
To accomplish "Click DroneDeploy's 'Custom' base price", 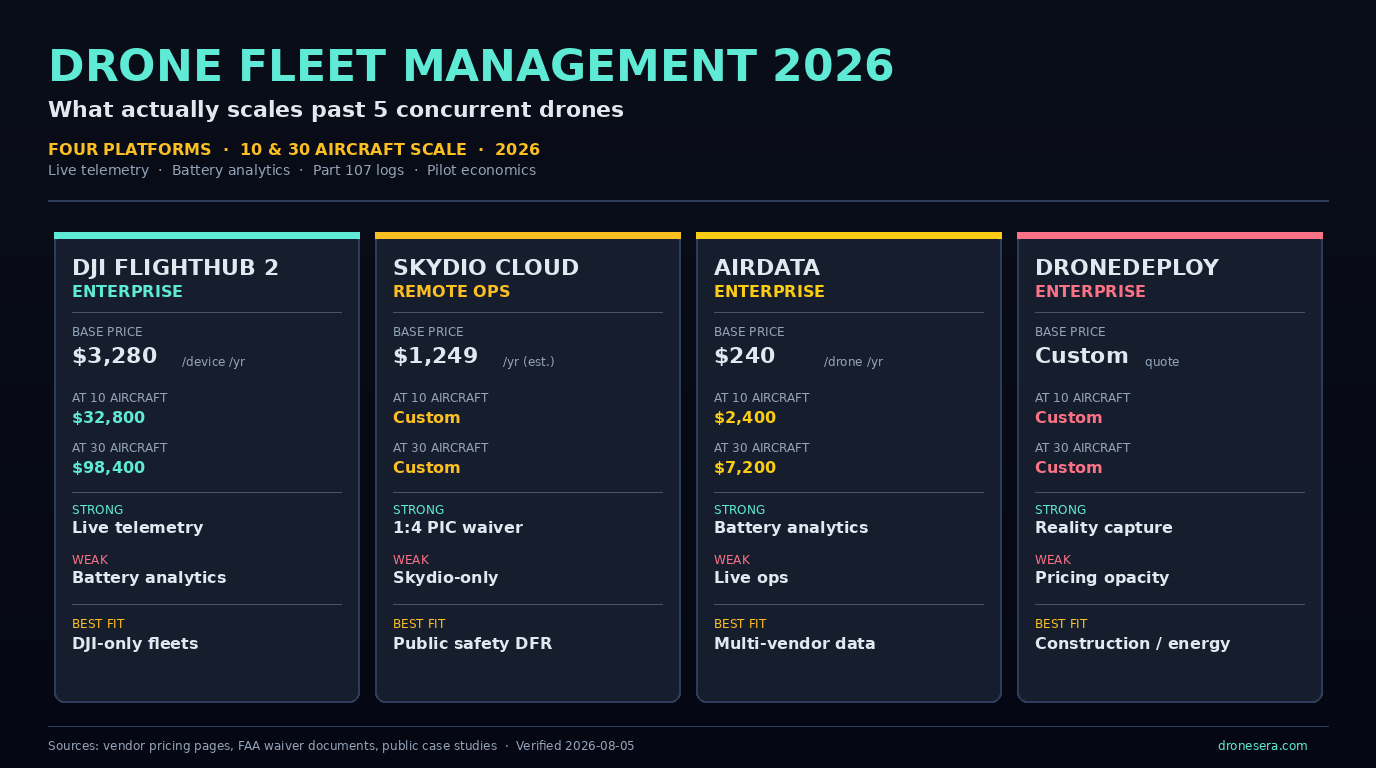I will tap(1082, 356).
